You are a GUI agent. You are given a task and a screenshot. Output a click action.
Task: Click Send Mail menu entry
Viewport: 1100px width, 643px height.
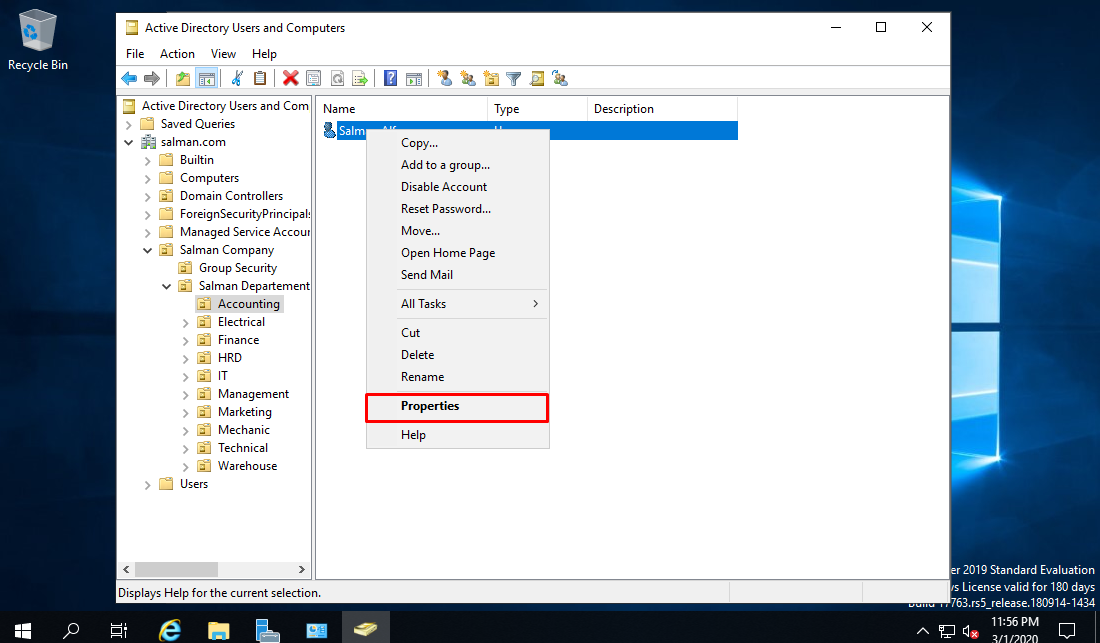pos(457,275)
